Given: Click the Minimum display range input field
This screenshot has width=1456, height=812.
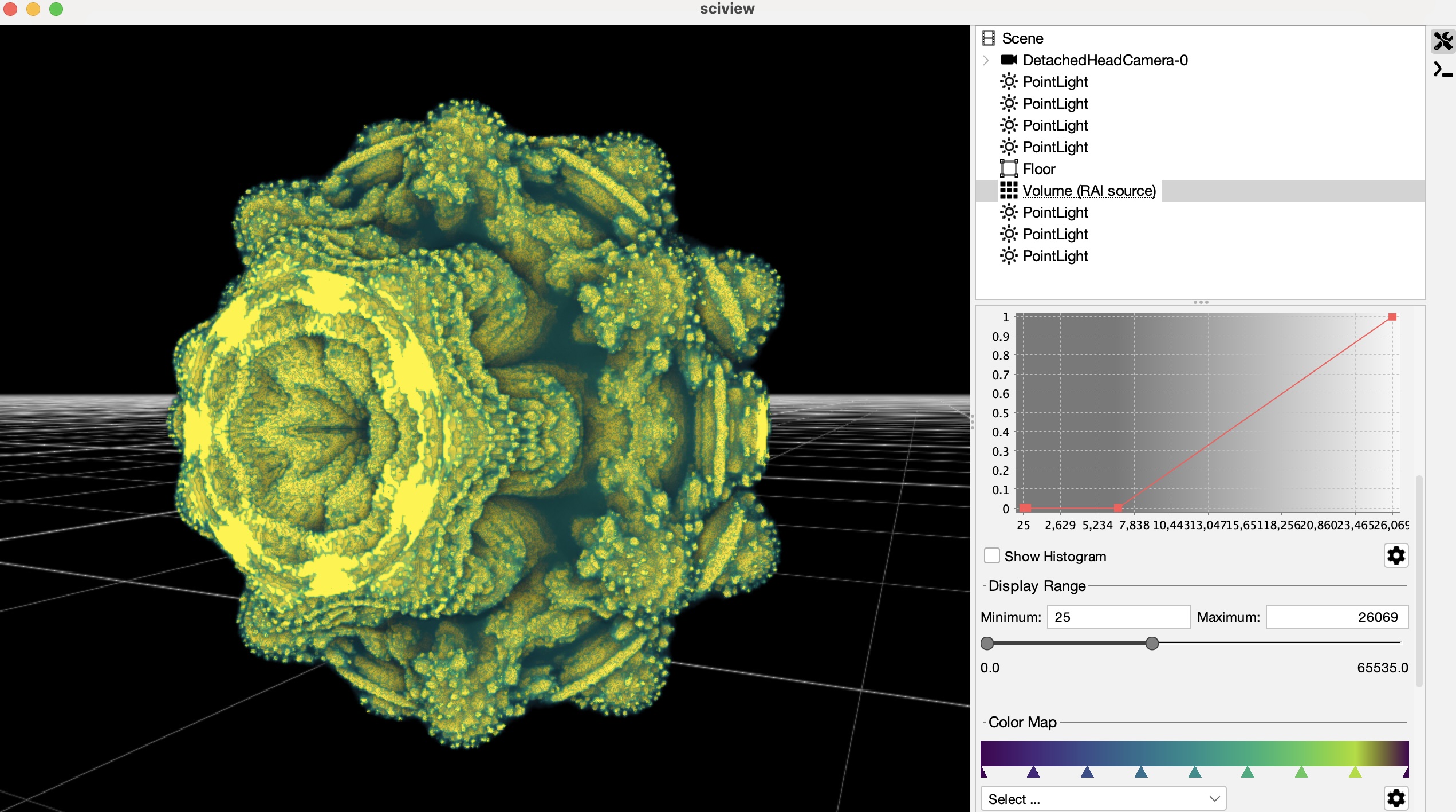Looking at the screenshot, I should [1118, 617].
